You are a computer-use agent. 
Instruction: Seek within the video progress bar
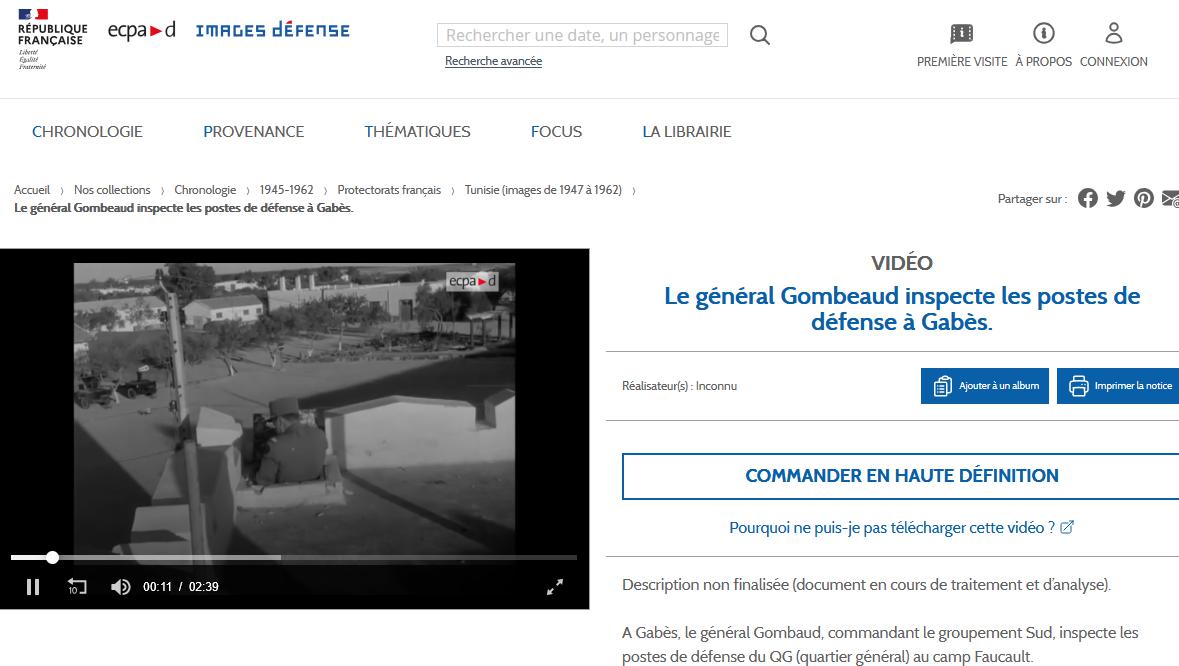pos(300,558)
